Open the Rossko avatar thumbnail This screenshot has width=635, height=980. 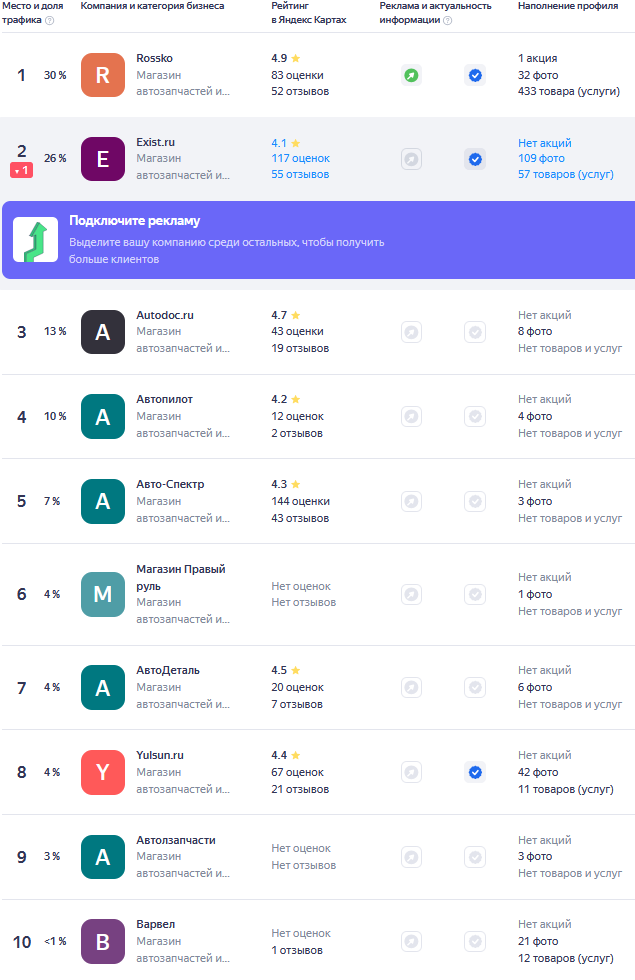(103, 75)
